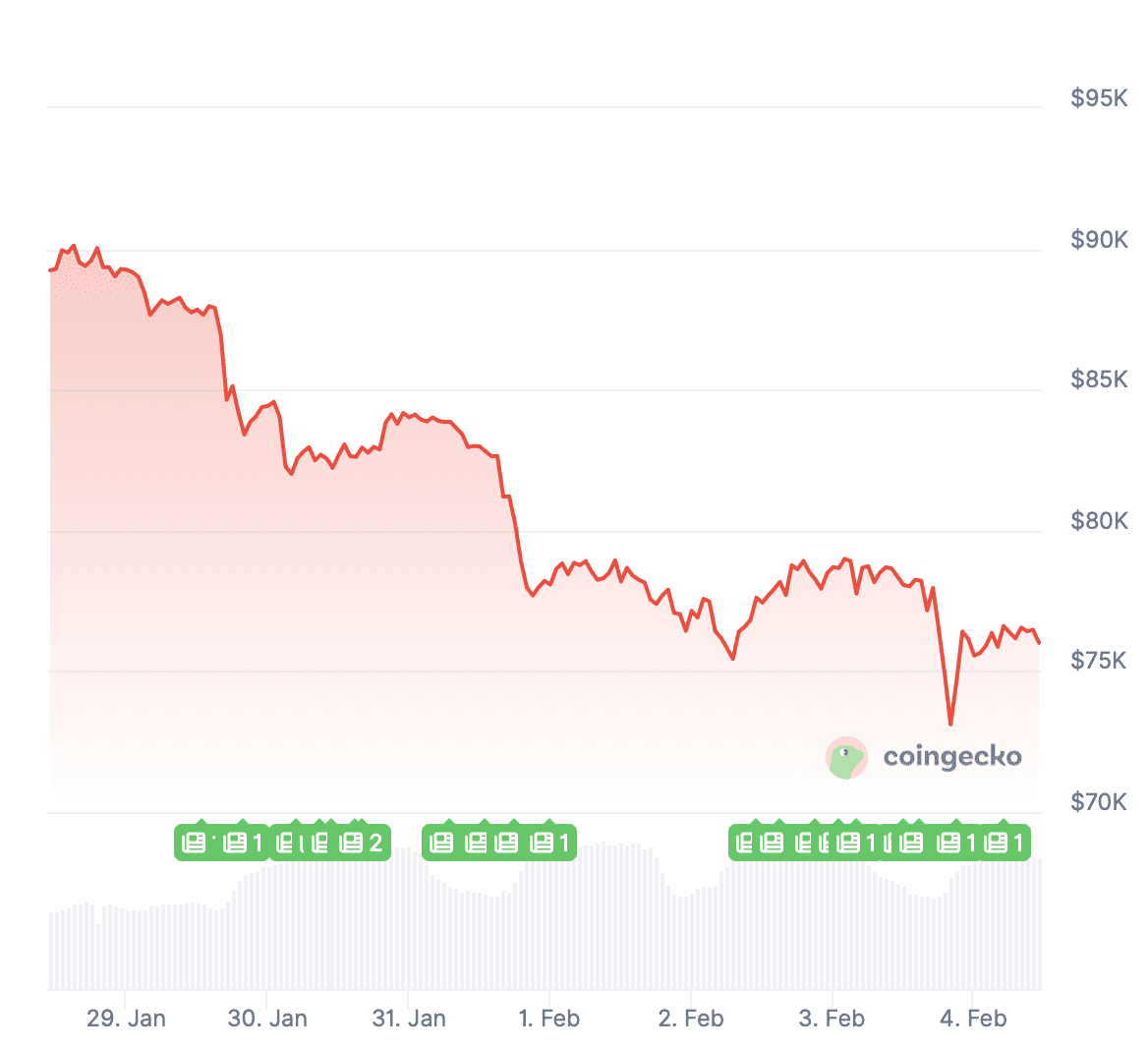Click the $95K price axis label
The height and width of the screenshot is (1050, 1148).
1099,98
